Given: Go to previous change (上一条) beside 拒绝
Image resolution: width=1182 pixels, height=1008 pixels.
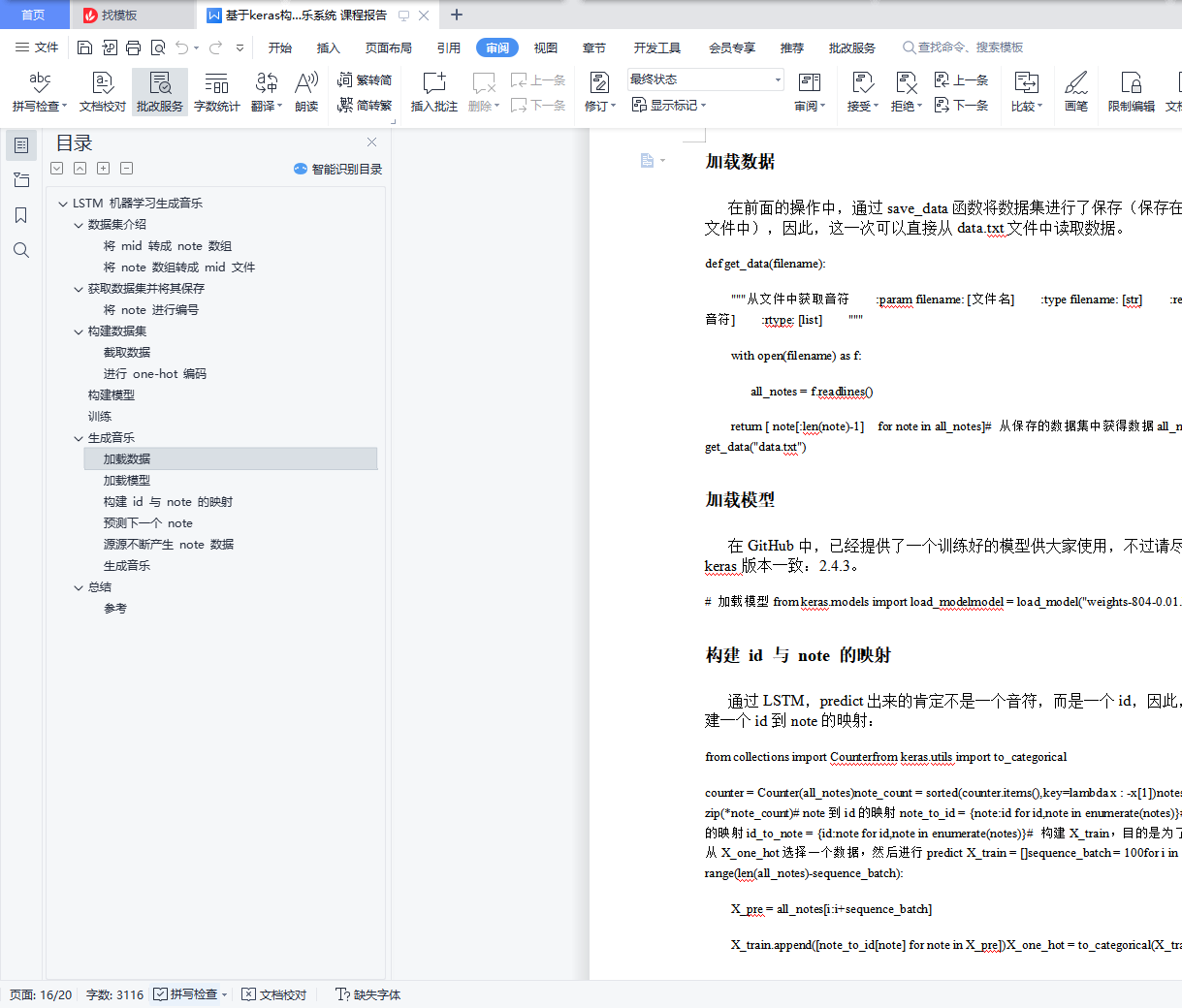Looking at the screenshot, I should point(961,80).
